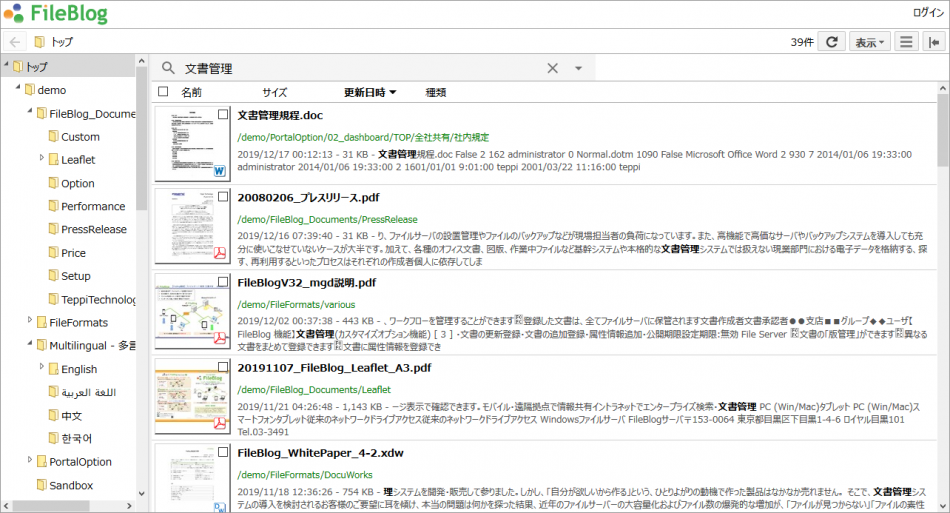
Task: Collapse the side panel with arrow icon
Action: click(933, 42)
